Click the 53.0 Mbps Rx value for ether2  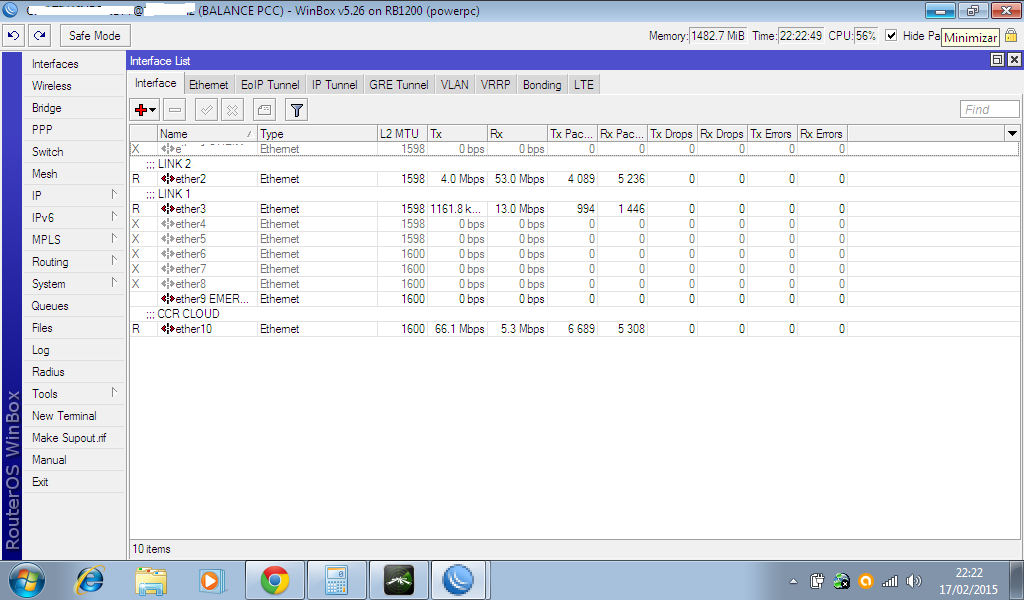pyautogui.click(x=519, y=179)
